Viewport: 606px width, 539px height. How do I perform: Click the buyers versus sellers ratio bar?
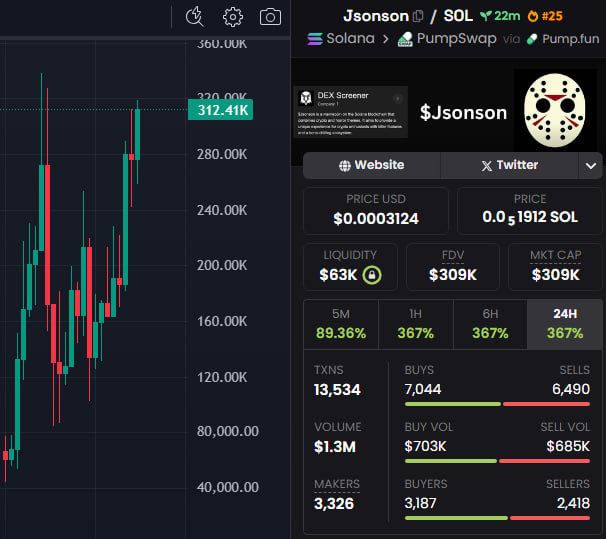(x=497, y=518)
